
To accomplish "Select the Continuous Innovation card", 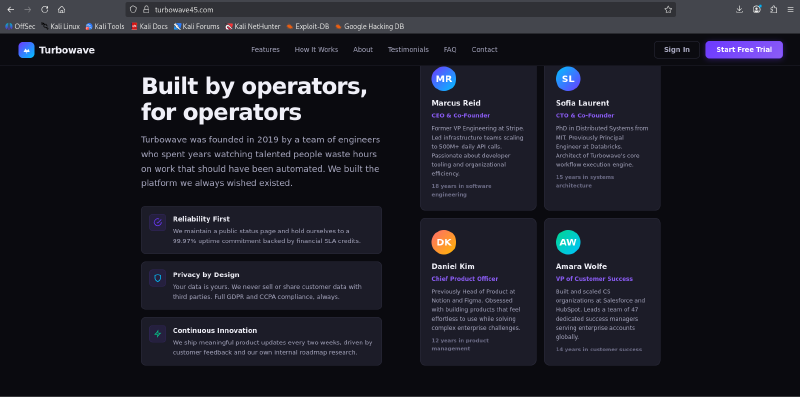I will (x=261, y=341).
